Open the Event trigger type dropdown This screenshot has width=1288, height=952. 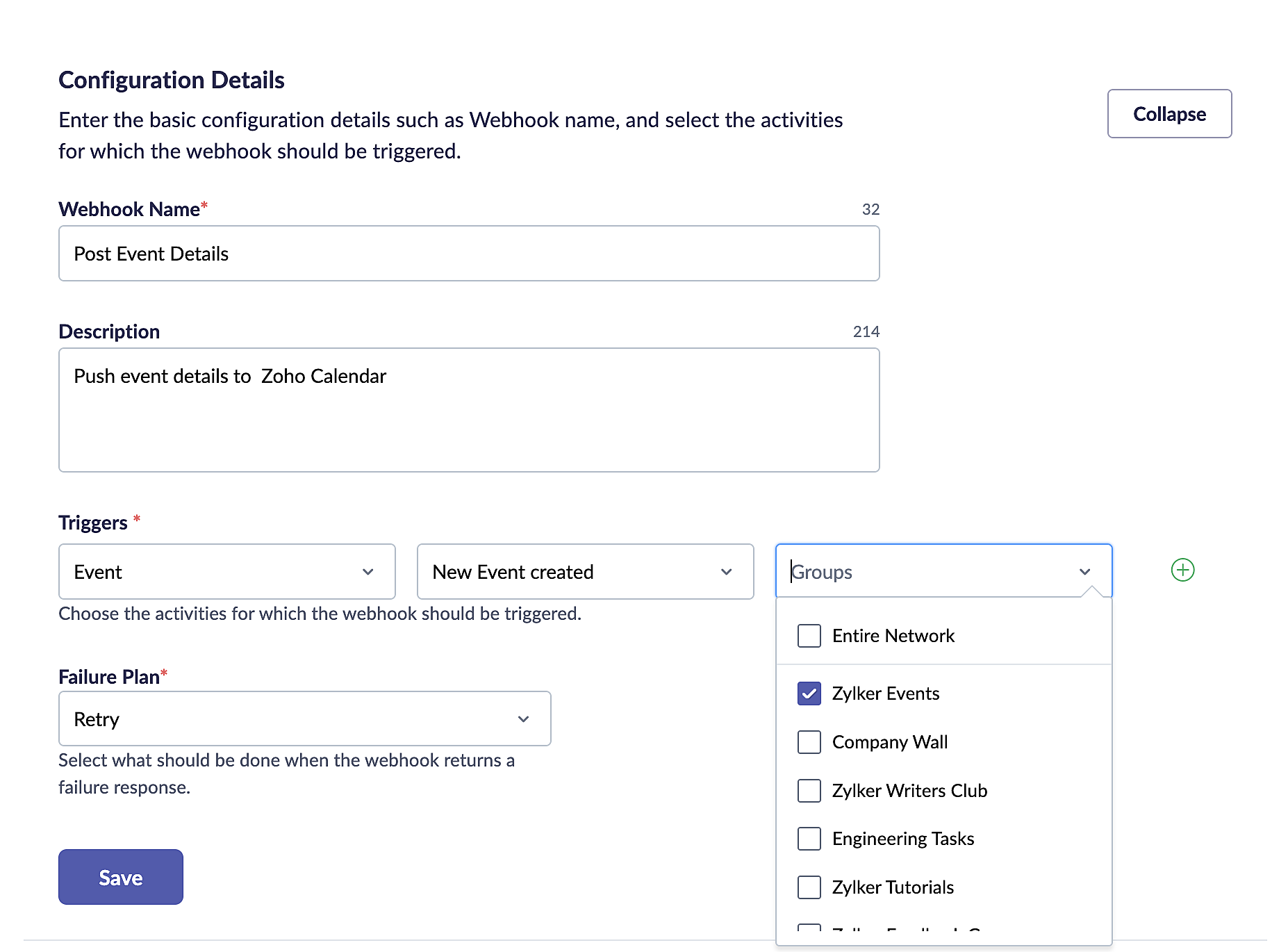click(226, 572)
